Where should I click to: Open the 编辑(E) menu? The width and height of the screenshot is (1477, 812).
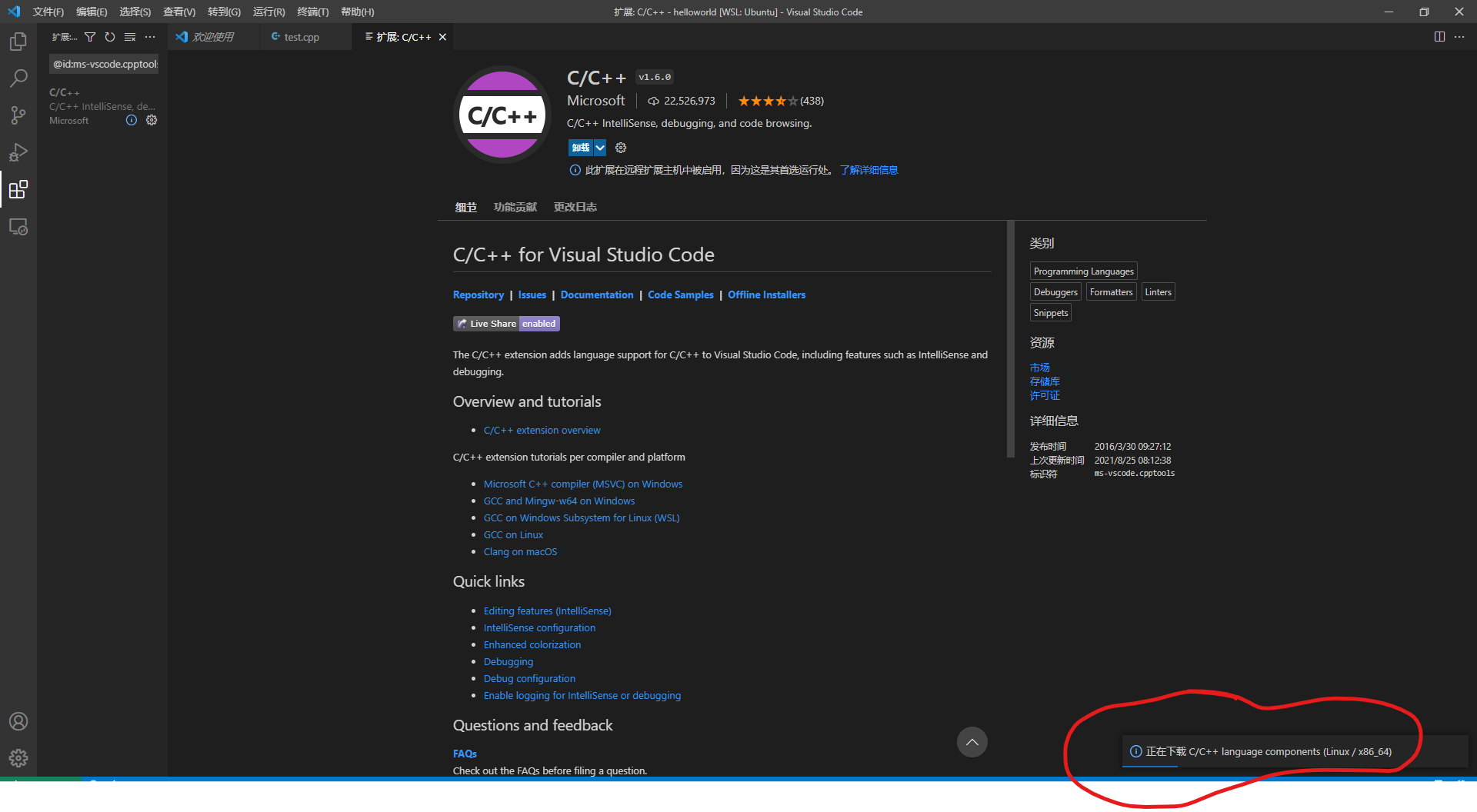pyautogui.click(x=92, y=12)
